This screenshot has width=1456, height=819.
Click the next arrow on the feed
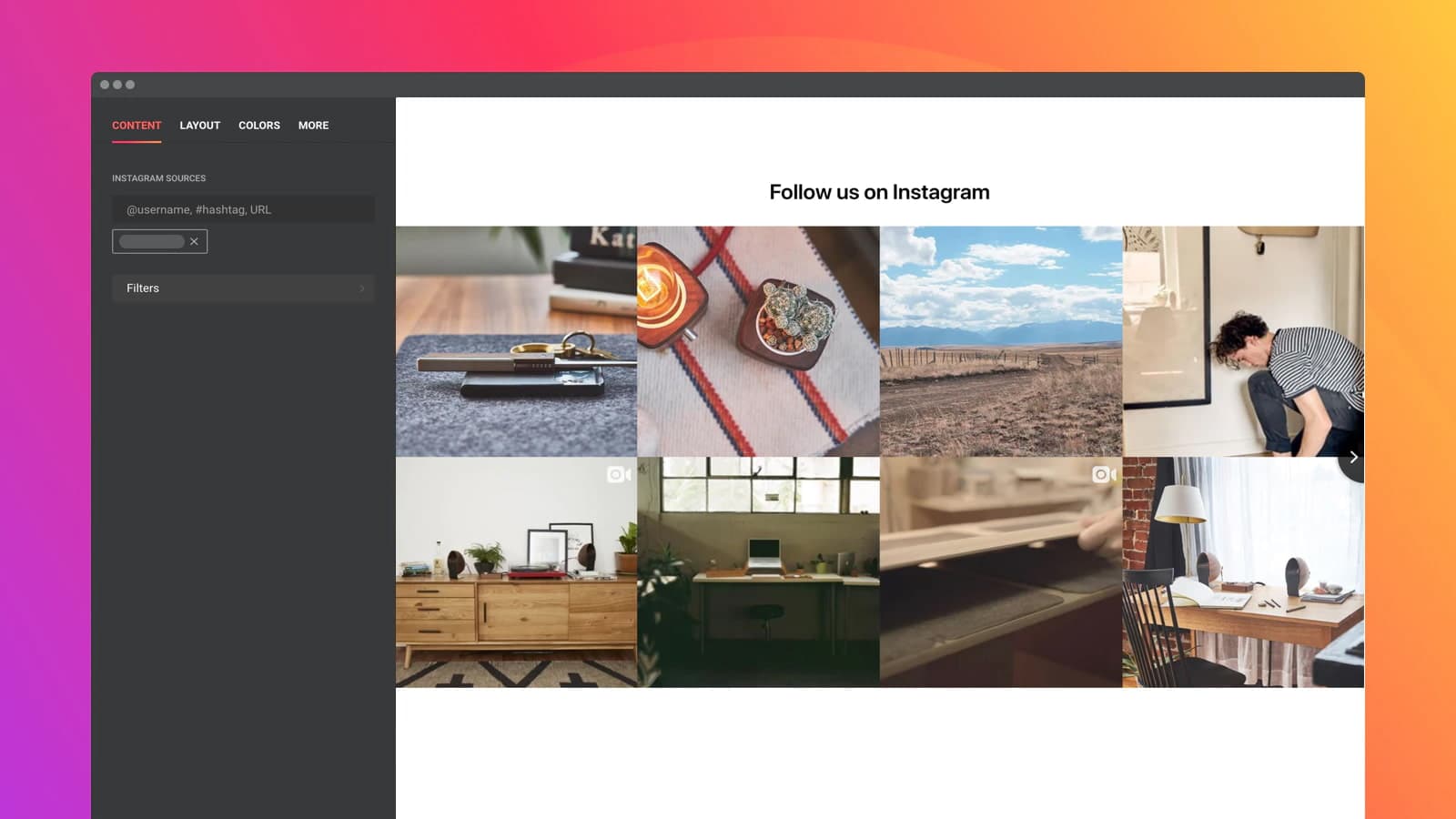(x=1352, y=458)
